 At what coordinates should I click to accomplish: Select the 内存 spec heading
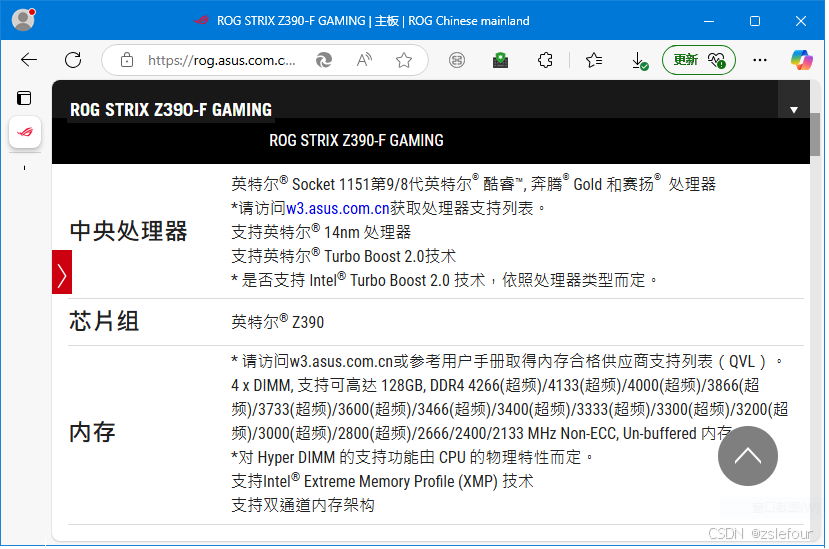pyautogui.click(x=92, y=432)
